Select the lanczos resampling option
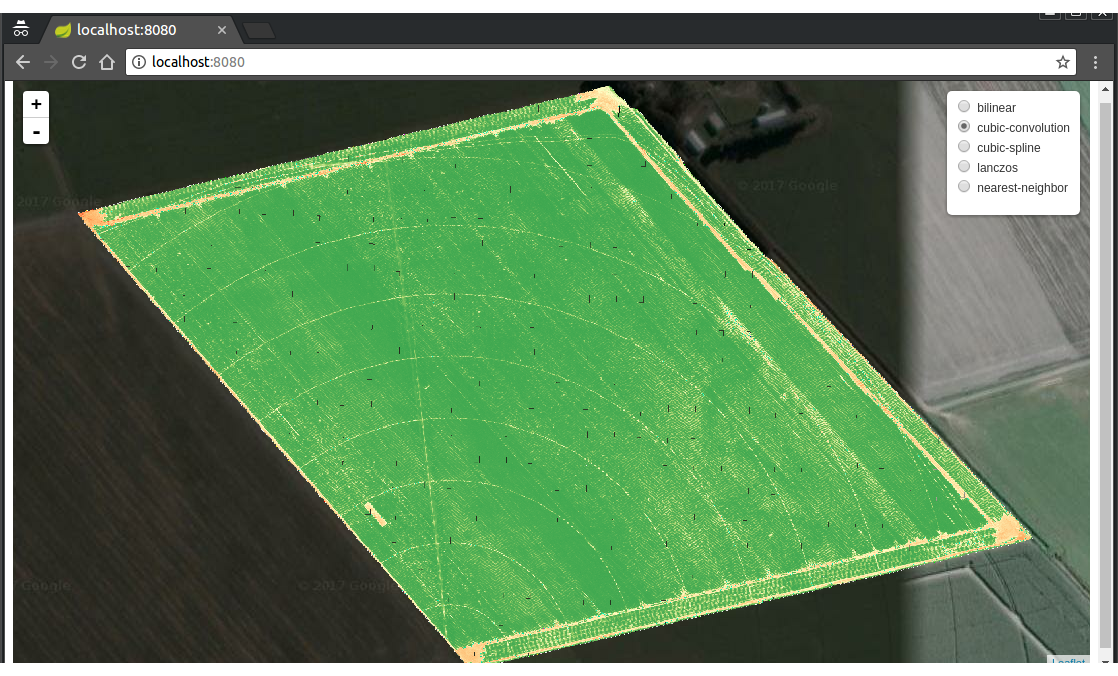Screen dimensions: 1118x676 click(x=963, y=166)
